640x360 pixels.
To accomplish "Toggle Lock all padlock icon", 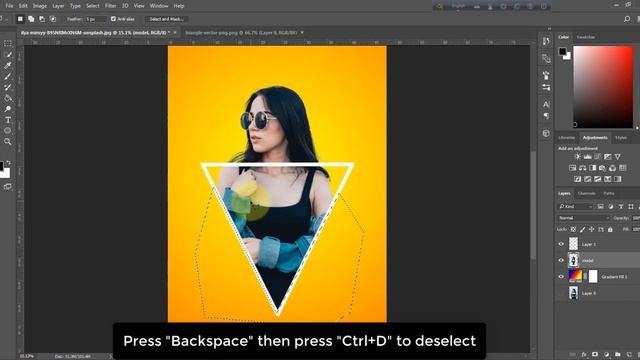I will pos(610,229).
